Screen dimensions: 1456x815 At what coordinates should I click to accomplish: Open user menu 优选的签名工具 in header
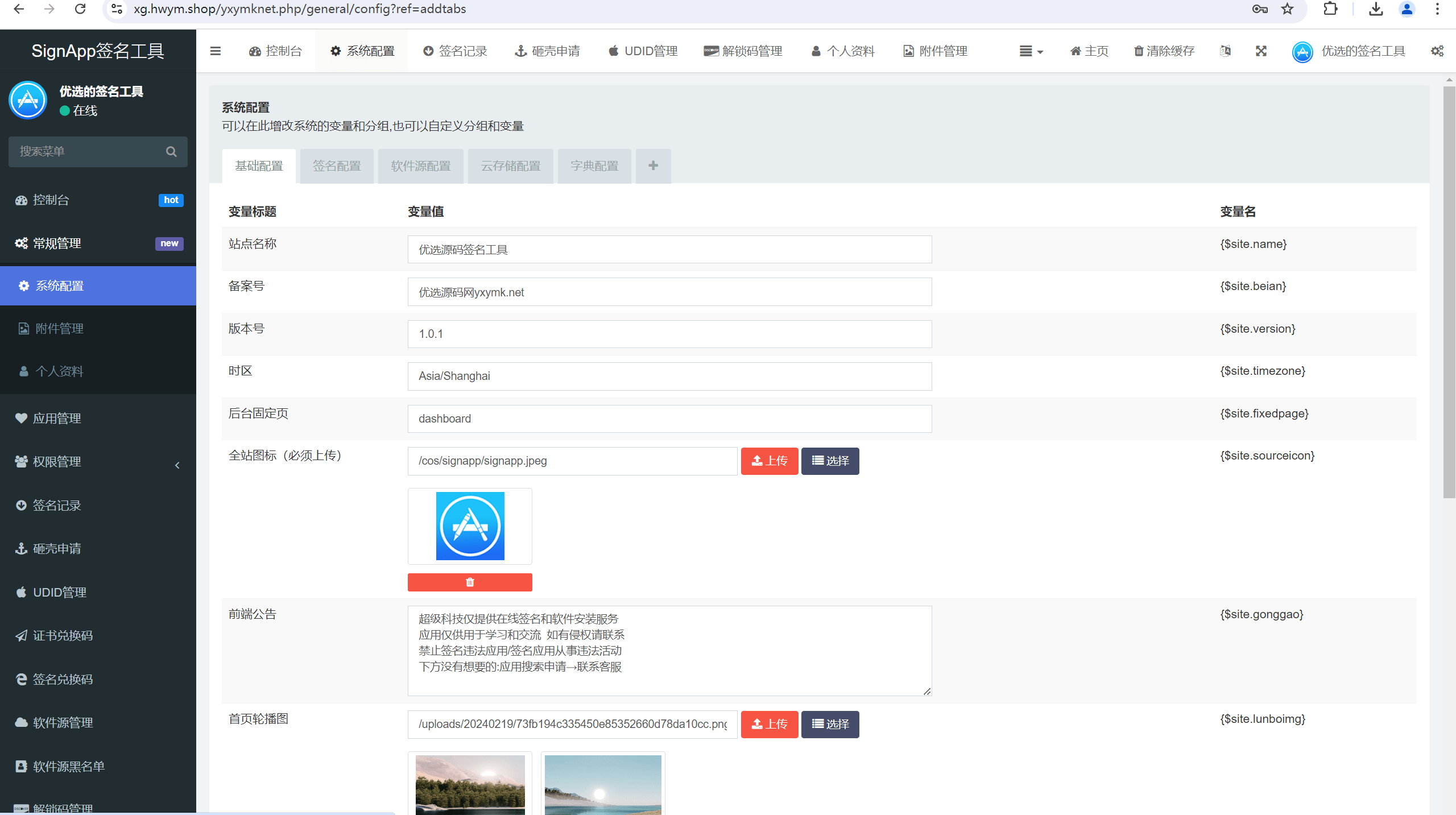coord(1349,51)
